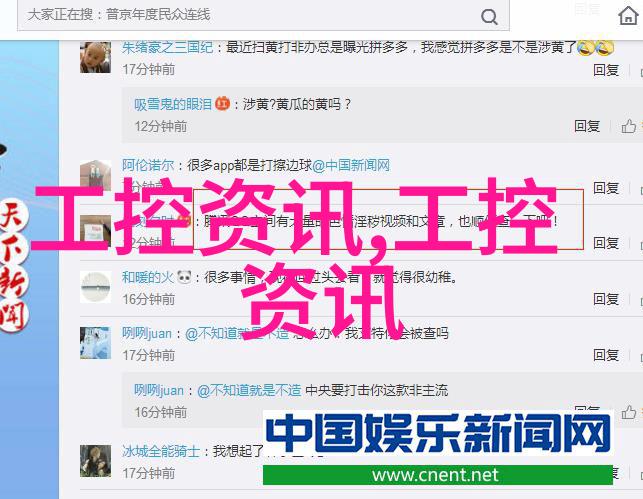
Task: Like the 咧咧juan nested reply
Action: click(x=628, y=412)
